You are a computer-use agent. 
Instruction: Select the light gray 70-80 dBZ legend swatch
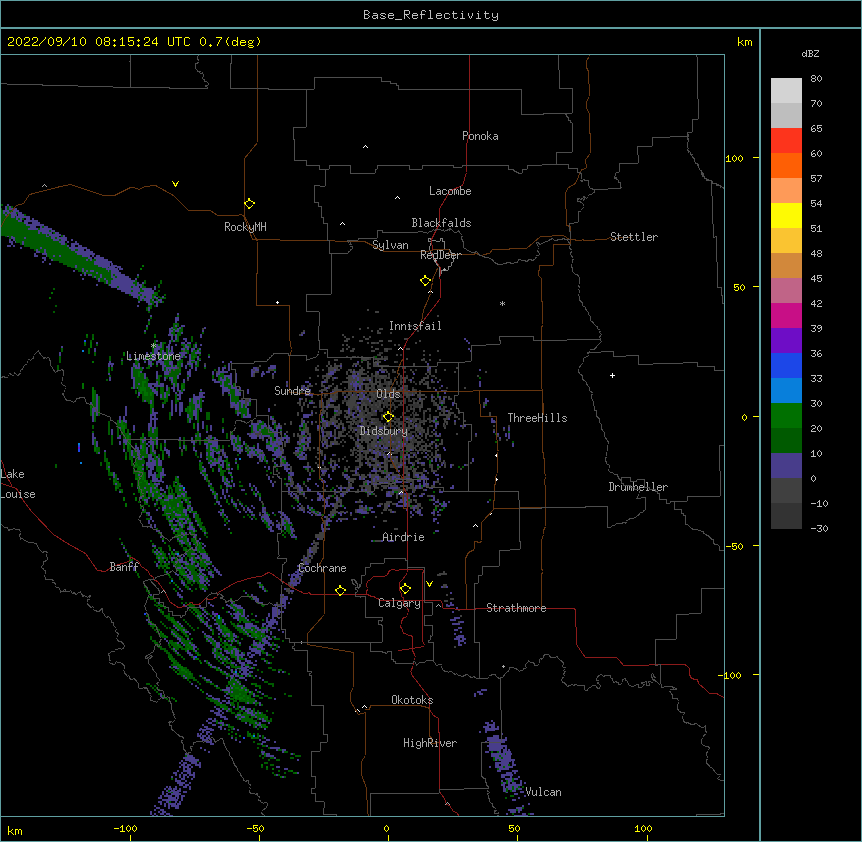(786, 91)
